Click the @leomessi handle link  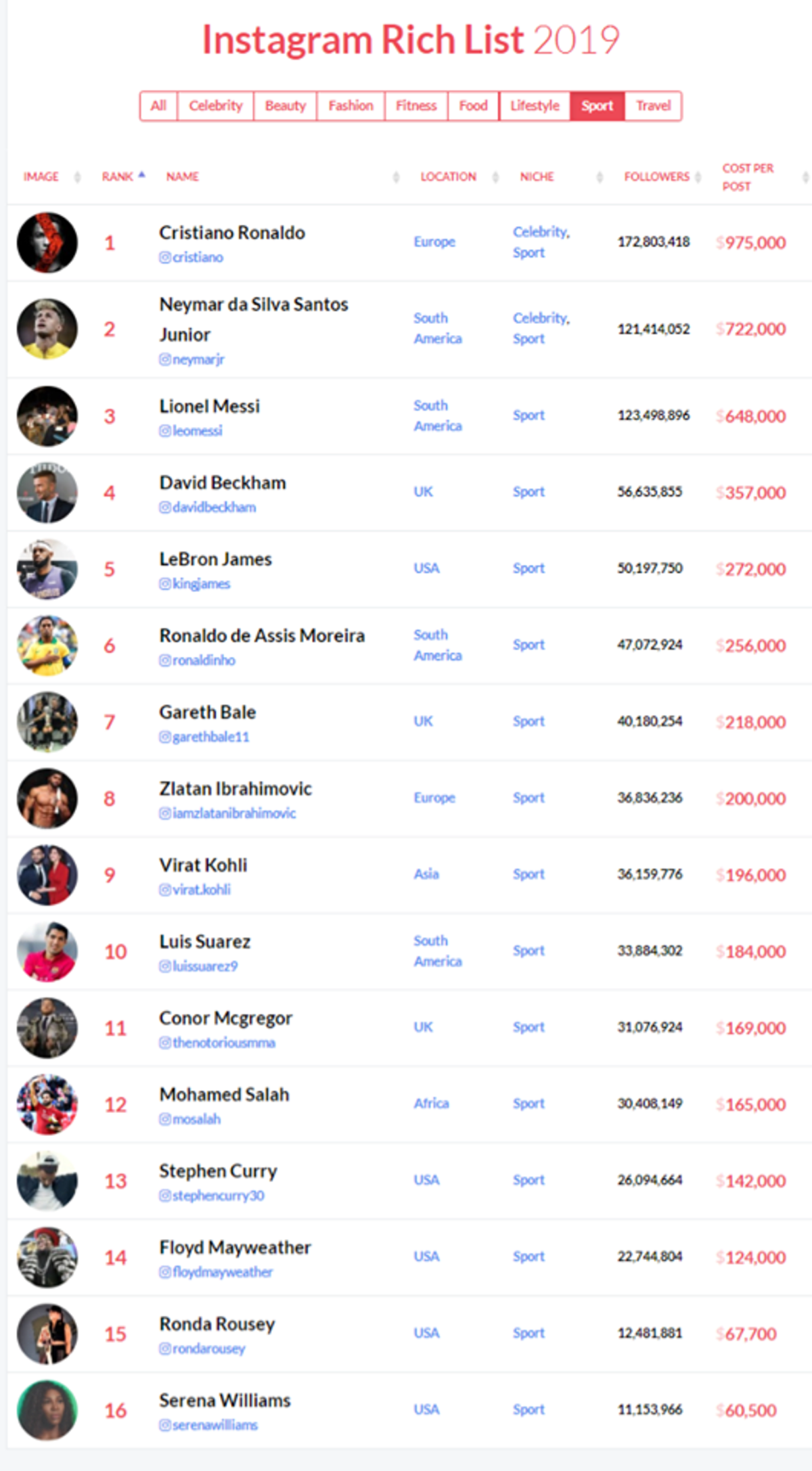point(191,431)
